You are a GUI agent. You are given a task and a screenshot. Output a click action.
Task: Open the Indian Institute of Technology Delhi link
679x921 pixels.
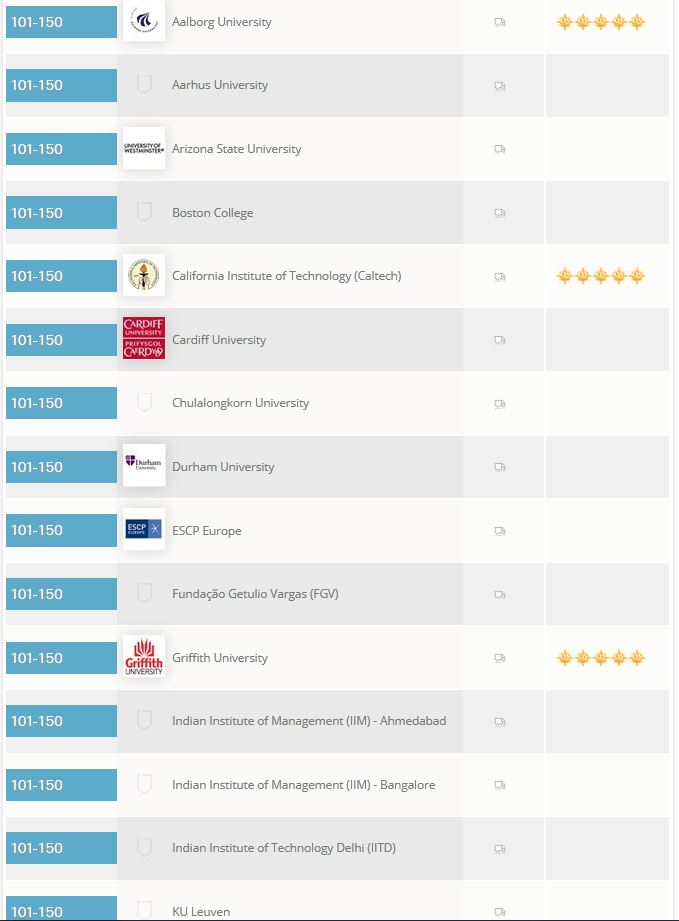[284, 848]
